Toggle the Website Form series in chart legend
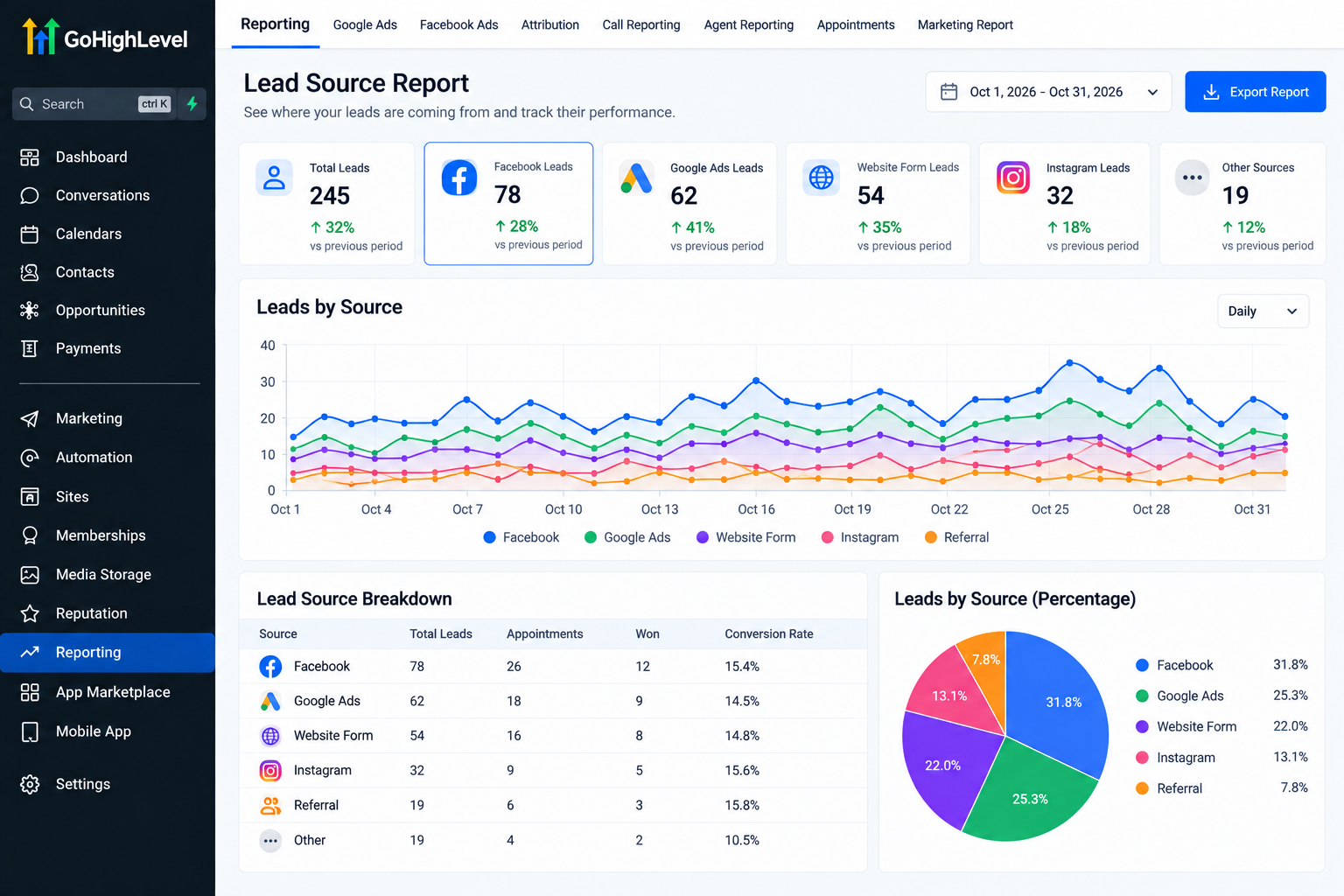Viewport: 1344px width, 896px height. [x=746, y=537]
